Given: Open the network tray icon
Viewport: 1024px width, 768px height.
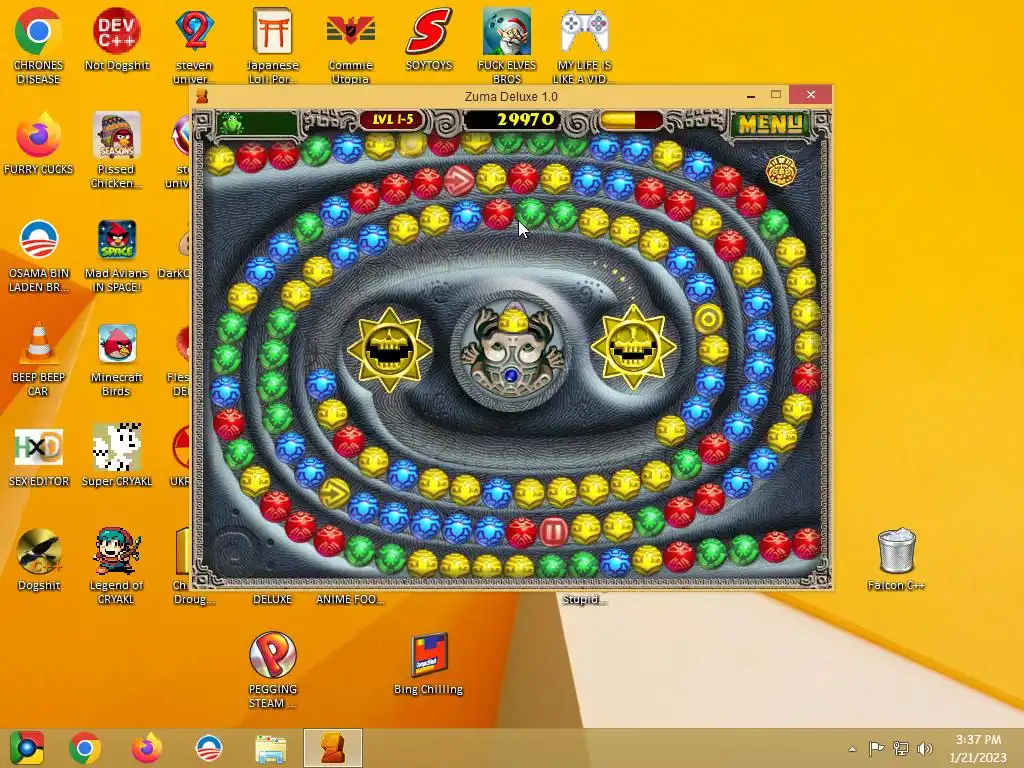Looking at the screenshot, I should click(x=901, y=748).
